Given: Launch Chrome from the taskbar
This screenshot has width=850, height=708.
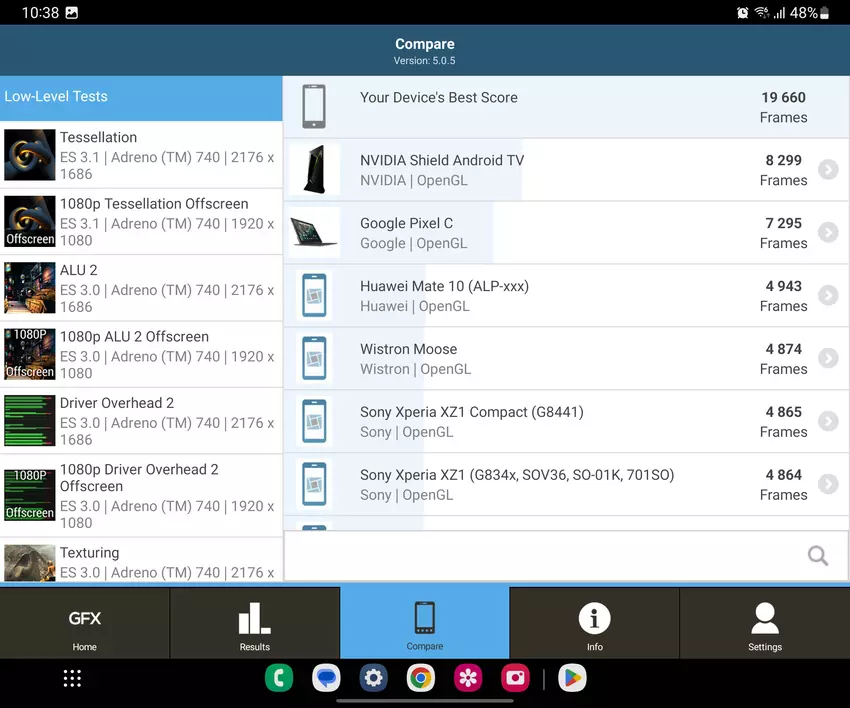Looking at the screenshot, I should 421,679.
